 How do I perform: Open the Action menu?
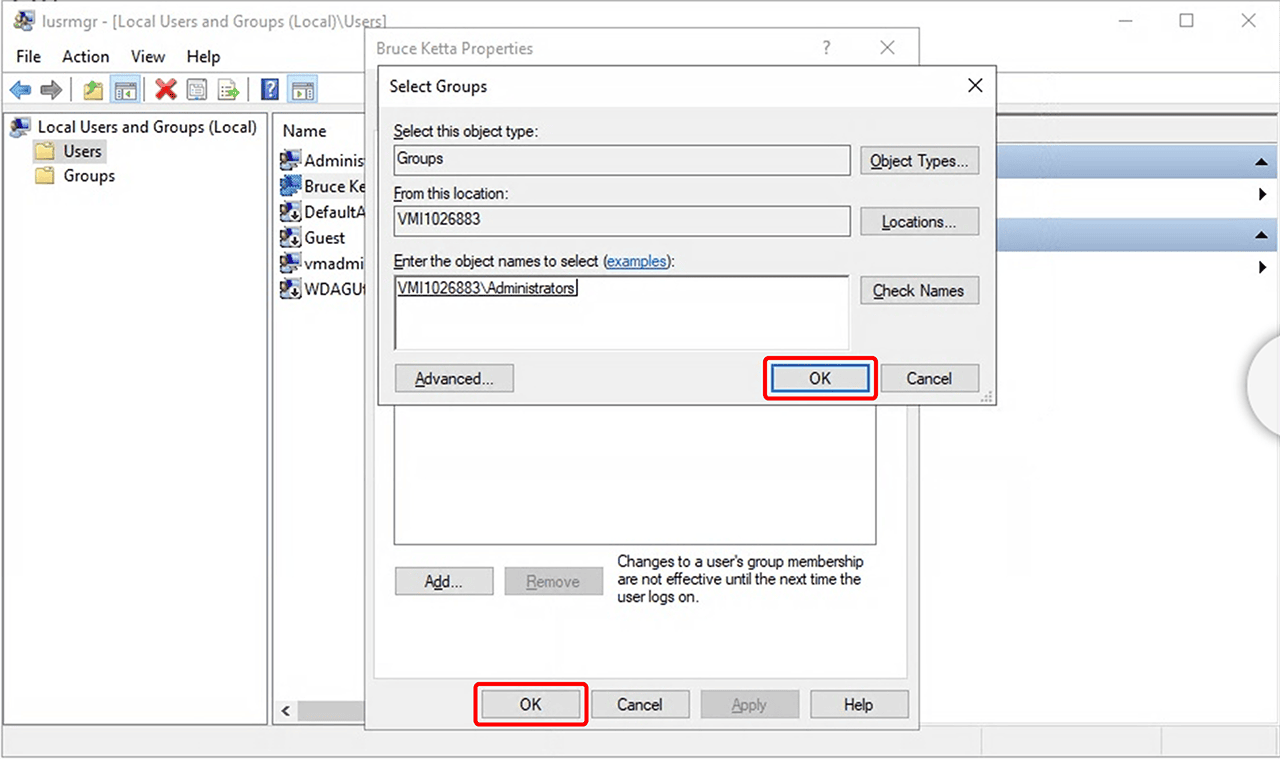[x=85, y=57]
